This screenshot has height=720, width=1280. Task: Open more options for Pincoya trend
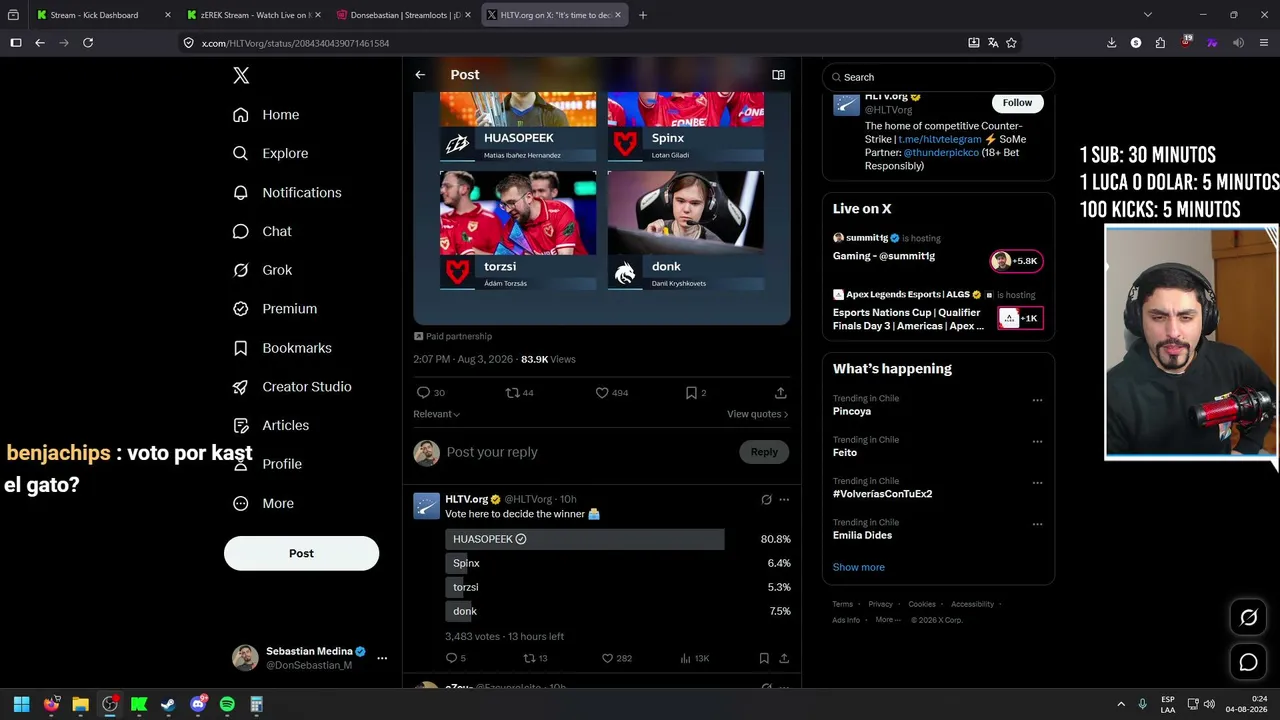[1037, 400]
